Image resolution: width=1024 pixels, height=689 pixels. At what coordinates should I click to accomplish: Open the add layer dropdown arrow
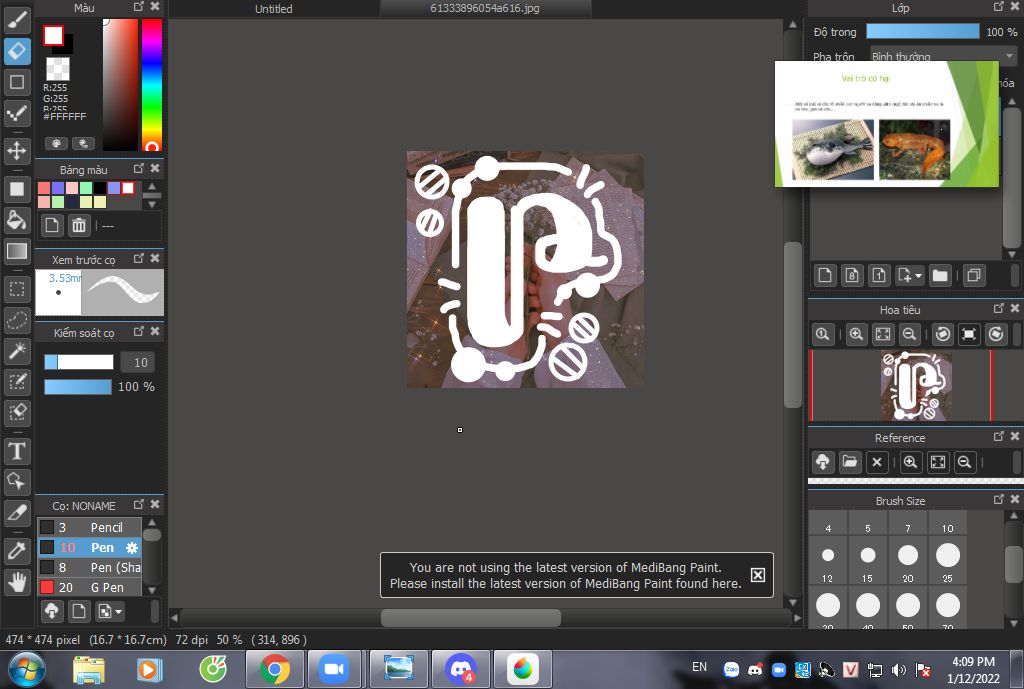coord(918,276)
